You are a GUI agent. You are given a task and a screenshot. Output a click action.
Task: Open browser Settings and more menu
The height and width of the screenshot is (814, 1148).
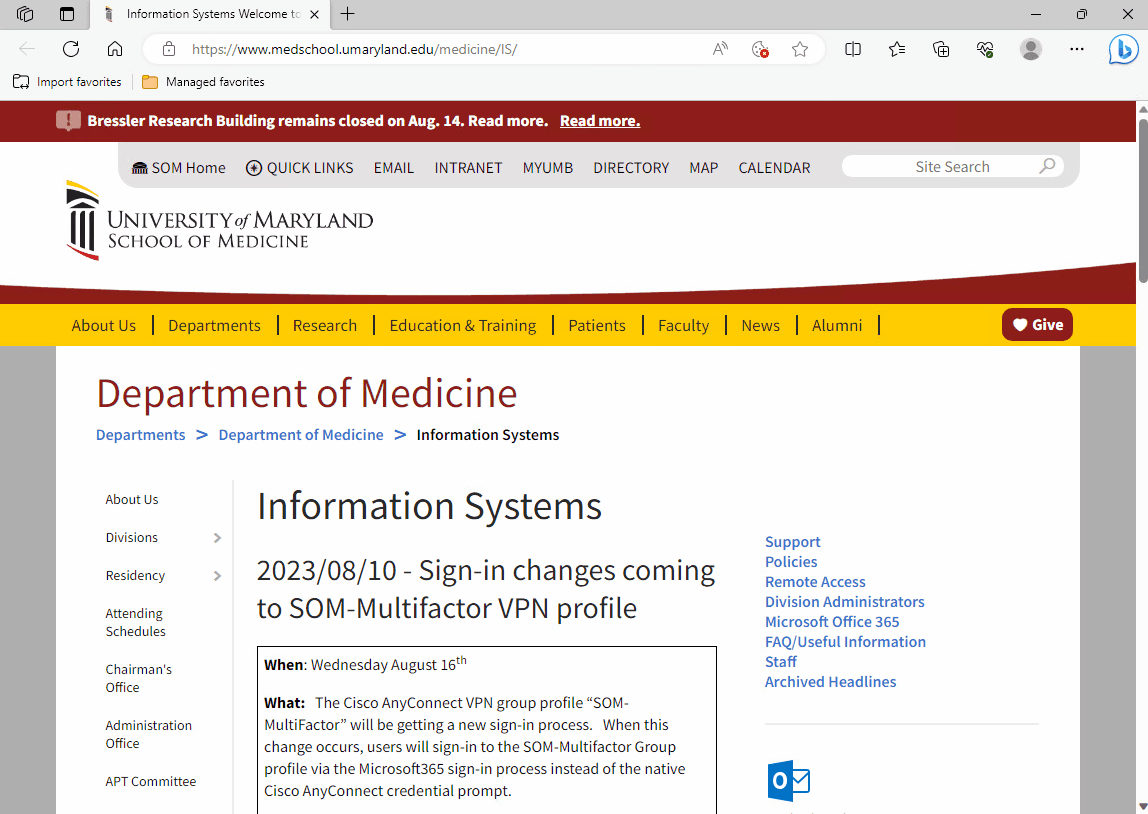coord(1077,49)
